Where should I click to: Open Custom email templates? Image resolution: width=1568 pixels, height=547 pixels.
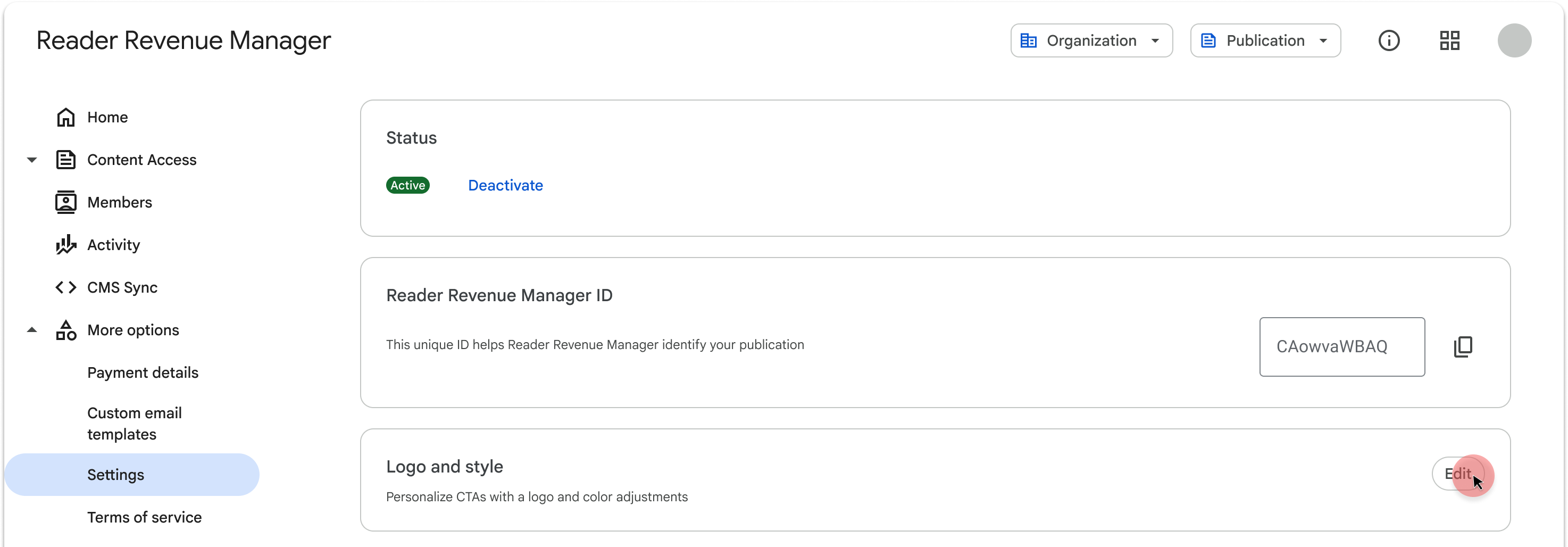click(134, 424)
